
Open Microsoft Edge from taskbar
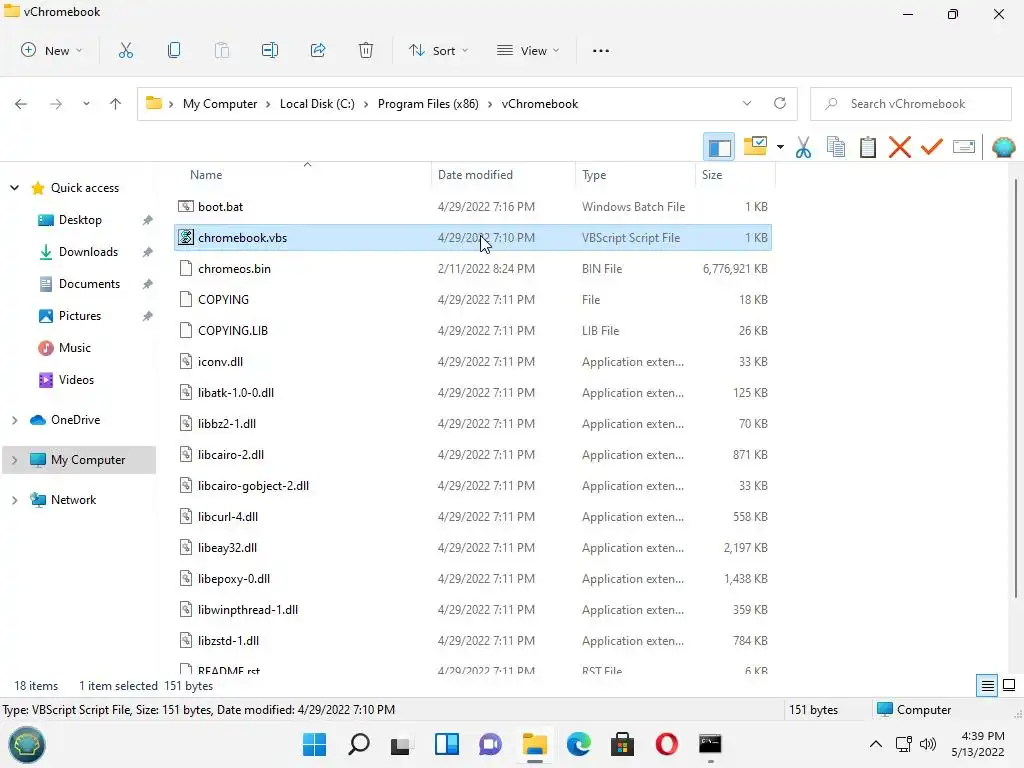click(579, 744)
